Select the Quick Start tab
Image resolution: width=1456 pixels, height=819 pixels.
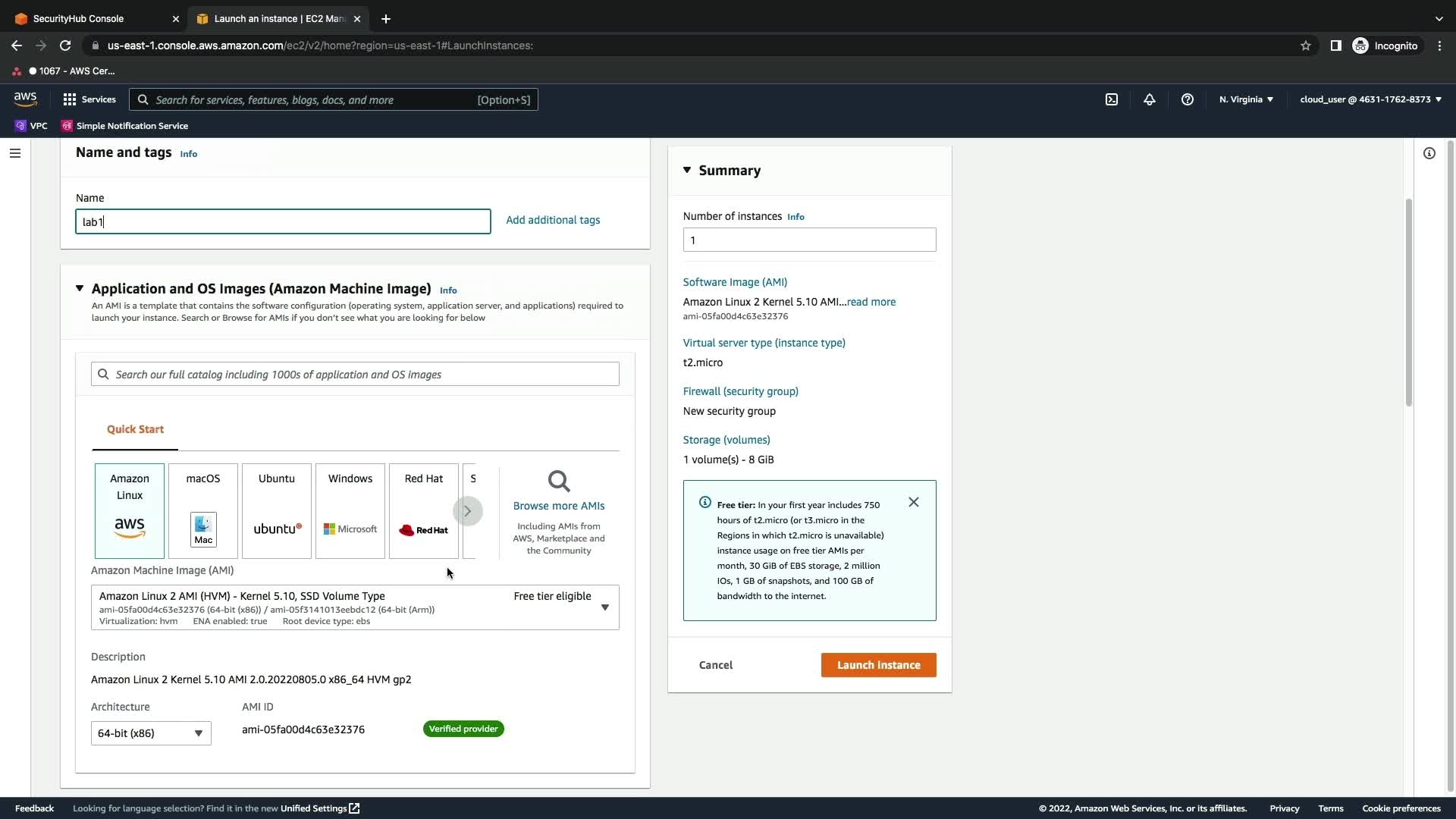coord(135,429)
